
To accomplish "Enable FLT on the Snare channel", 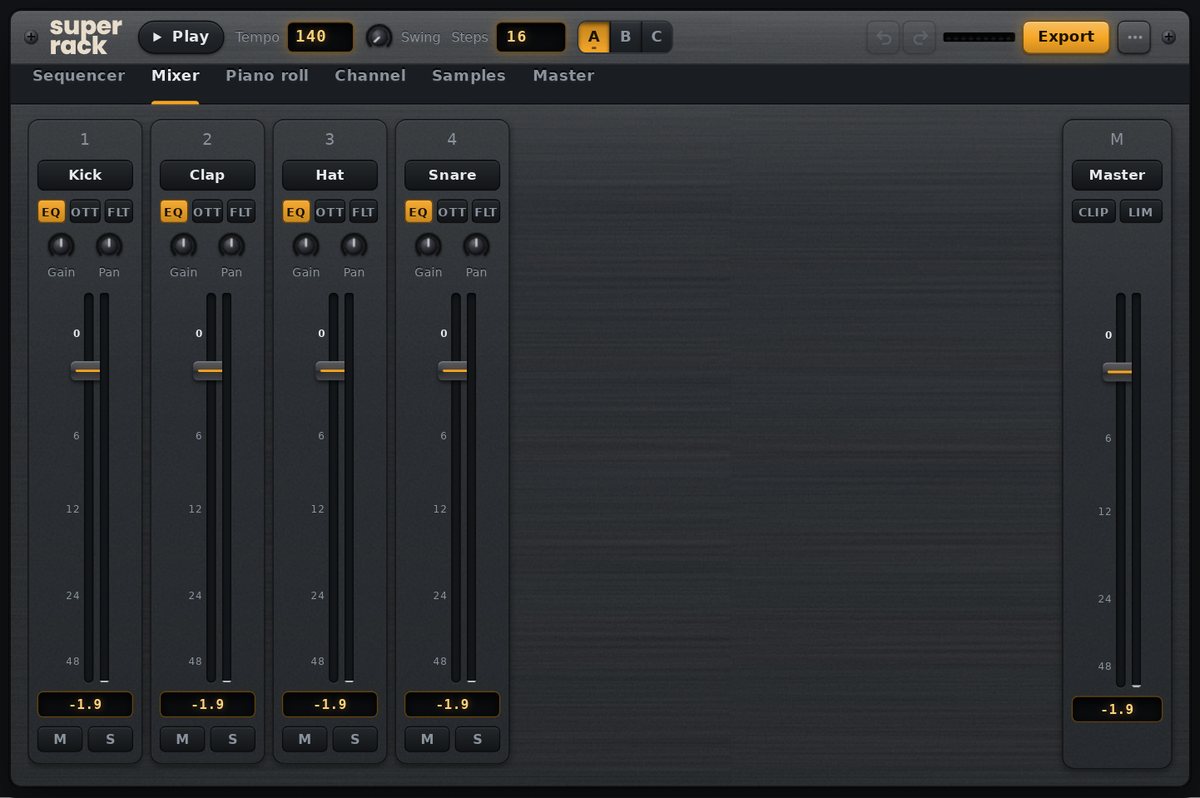I will [486, 212].
